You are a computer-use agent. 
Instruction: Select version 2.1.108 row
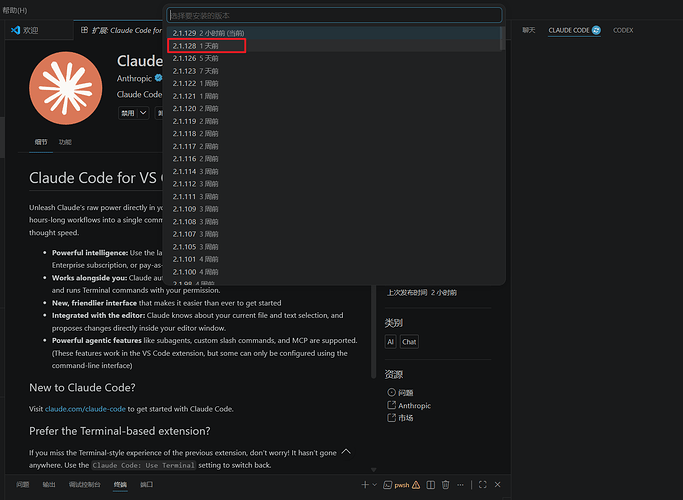pos(334,222)
